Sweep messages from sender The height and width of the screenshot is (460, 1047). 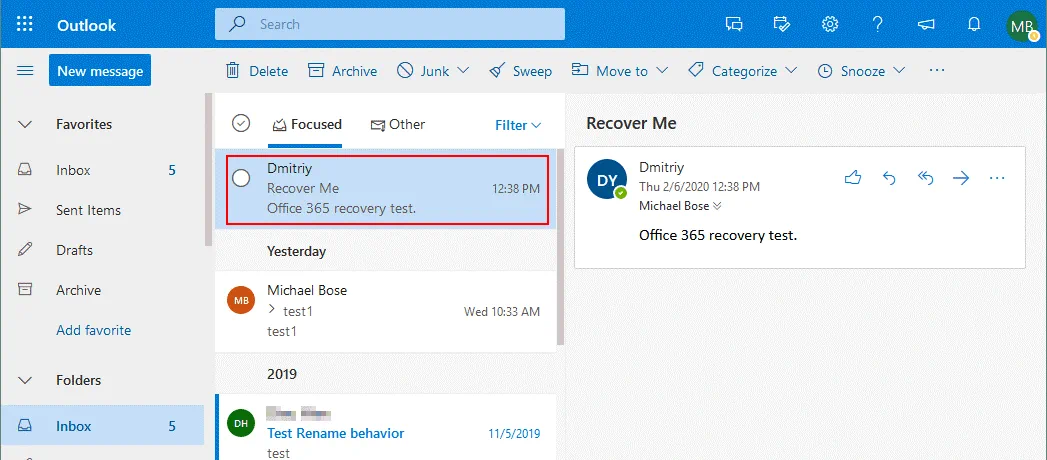click(520, 71)
